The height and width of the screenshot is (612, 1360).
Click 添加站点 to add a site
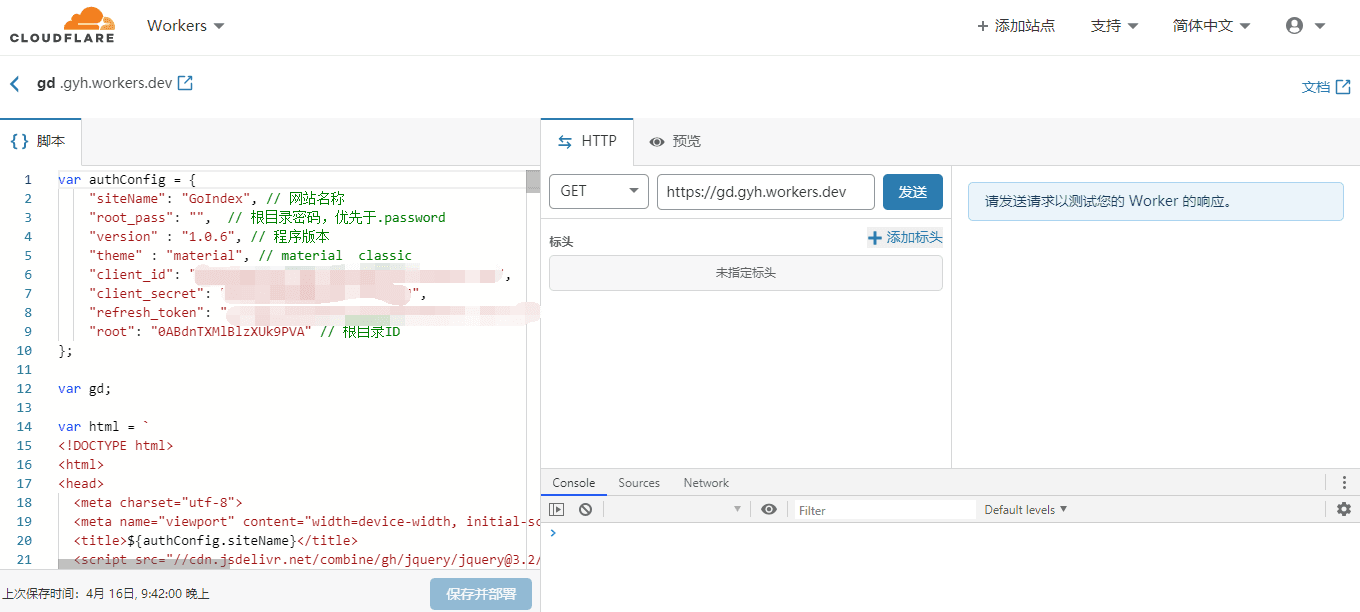[x=1016, y=26]
